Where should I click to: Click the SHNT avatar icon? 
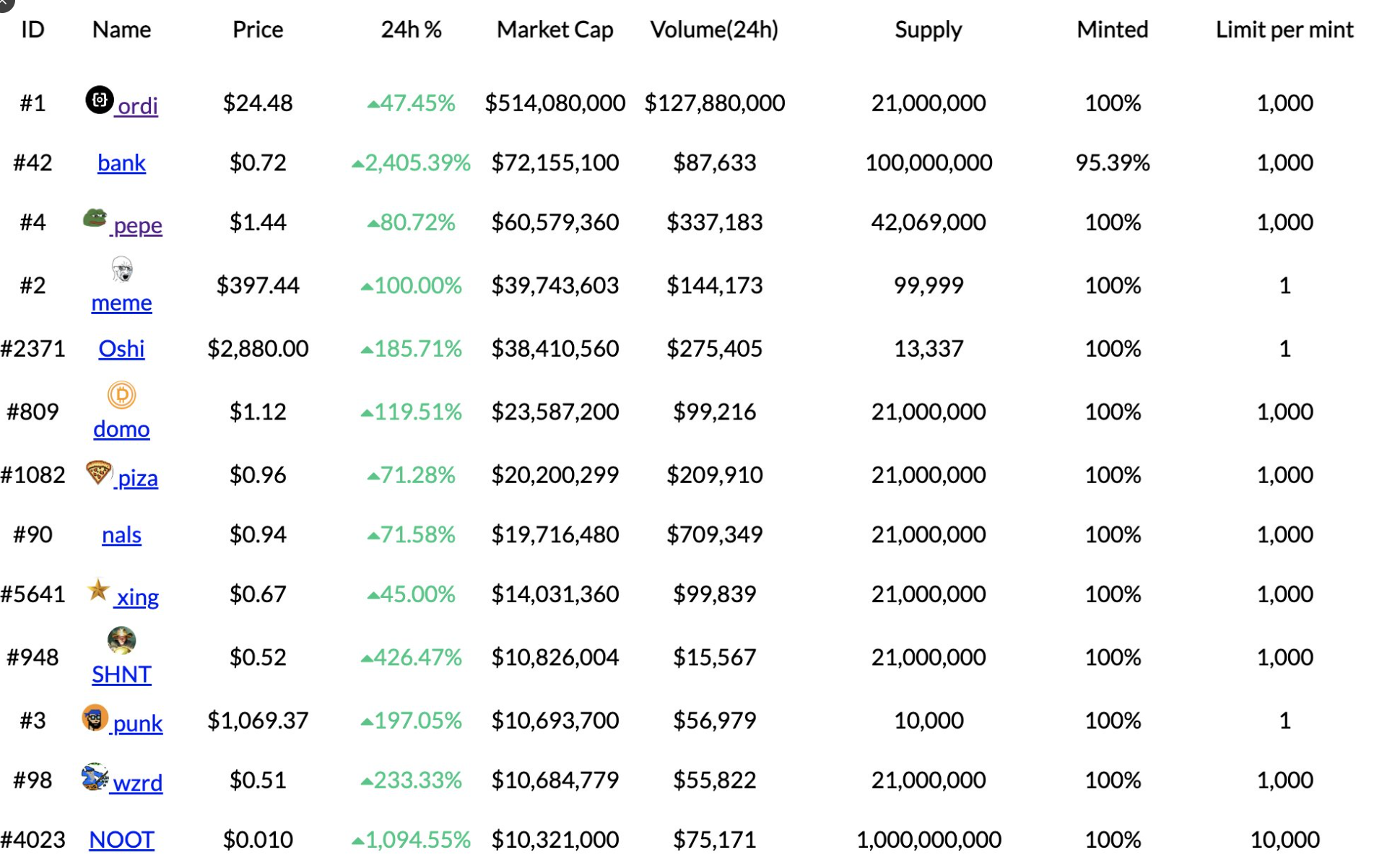(x=121, y=640)
